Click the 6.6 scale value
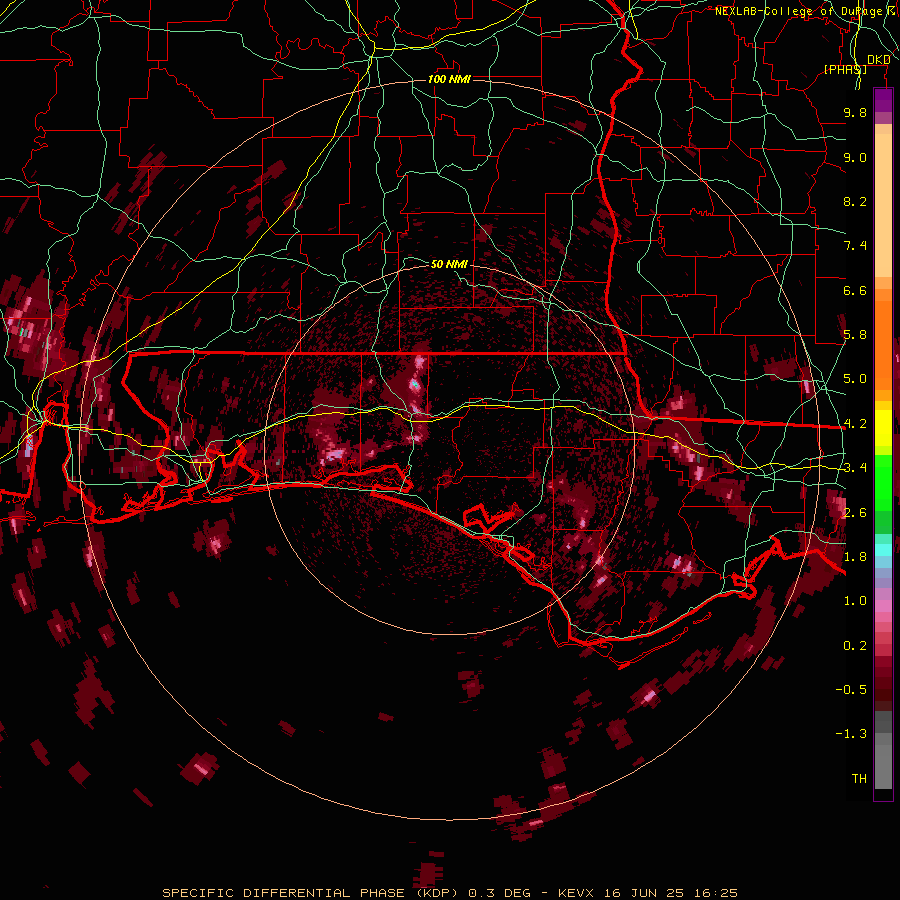900x900 pixels. [x=855, y=291]
